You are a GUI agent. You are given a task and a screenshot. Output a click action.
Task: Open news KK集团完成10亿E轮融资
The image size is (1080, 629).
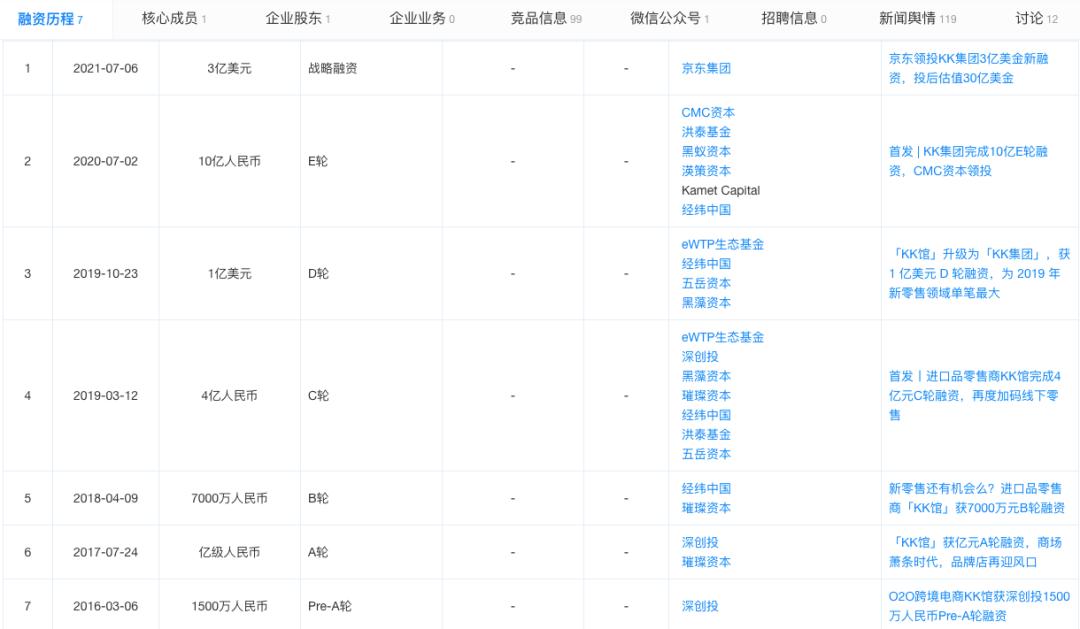[x=968, y=161]
